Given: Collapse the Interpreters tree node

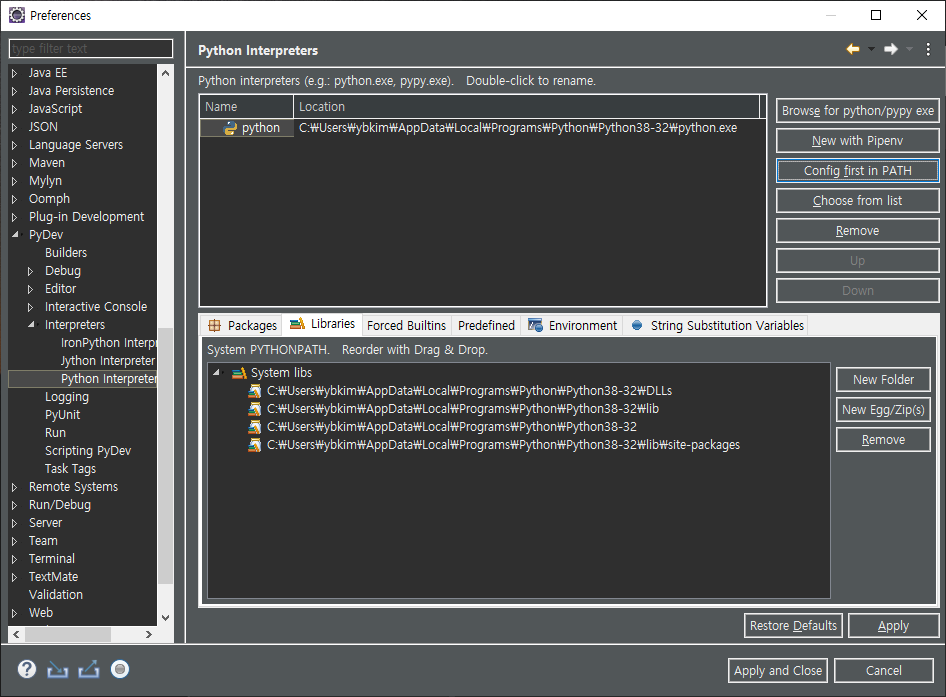Looking at the screenshot, I should 31,325.
